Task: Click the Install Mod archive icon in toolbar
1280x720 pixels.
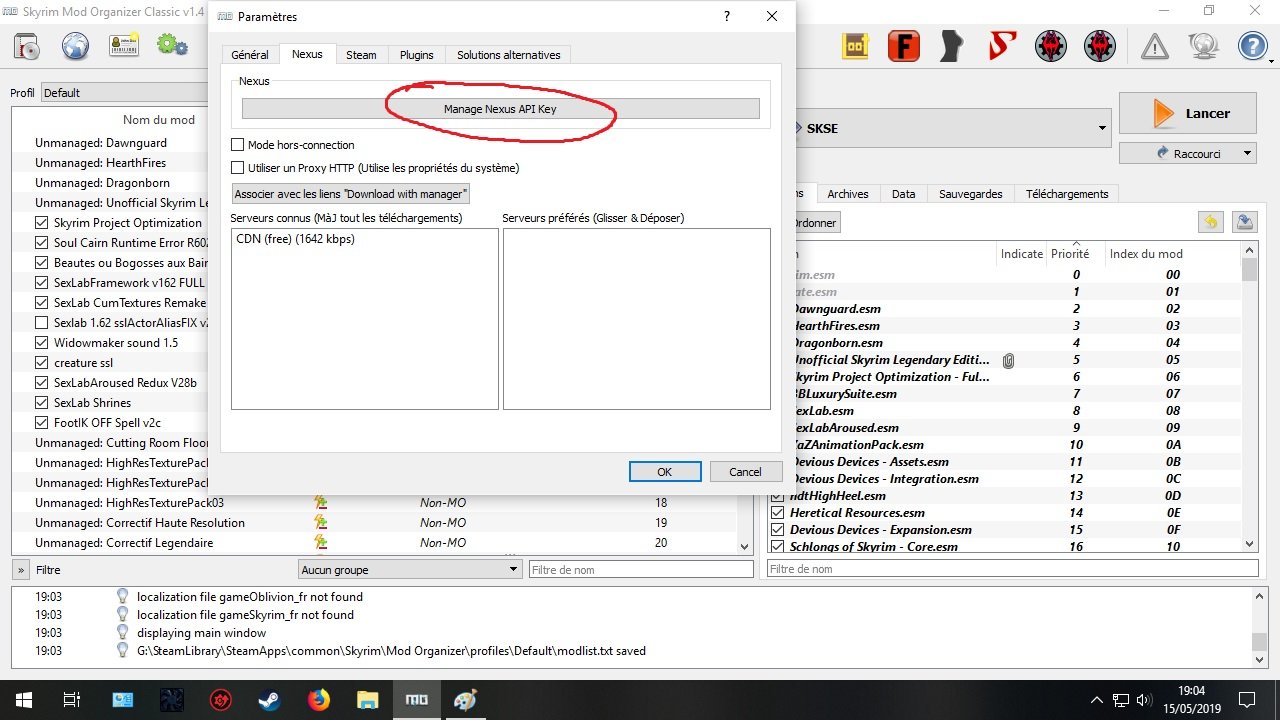Action: pos(27,46)
